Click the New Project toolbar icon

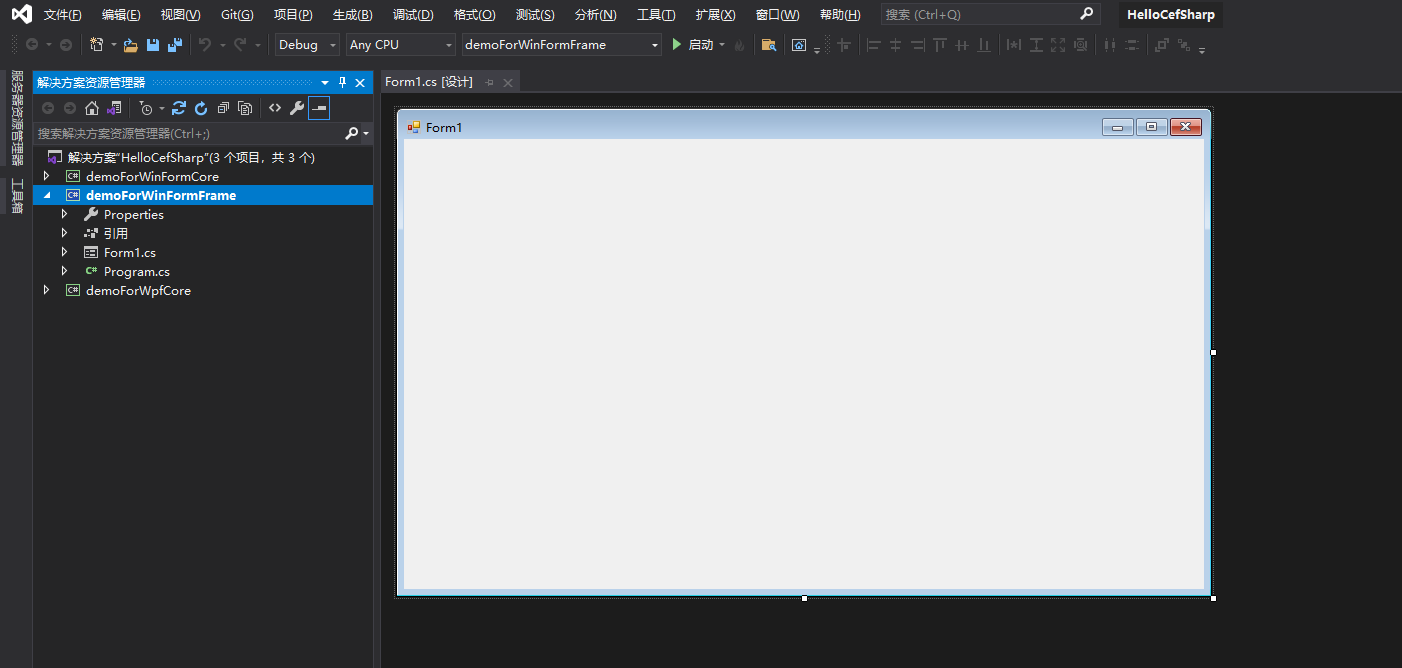(96, 45)
